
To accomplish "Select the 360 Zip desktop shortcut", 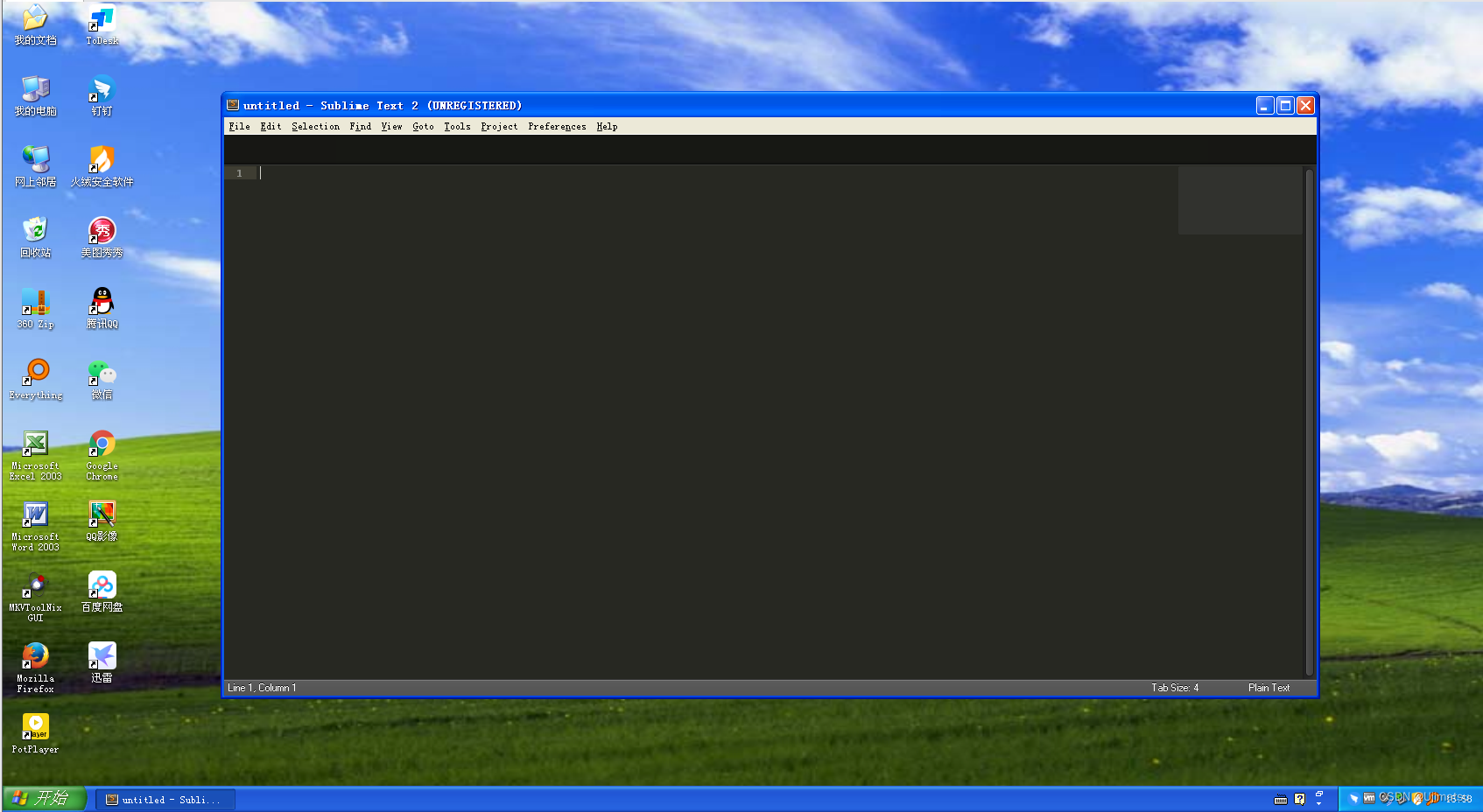I will [x=35, y=308].
